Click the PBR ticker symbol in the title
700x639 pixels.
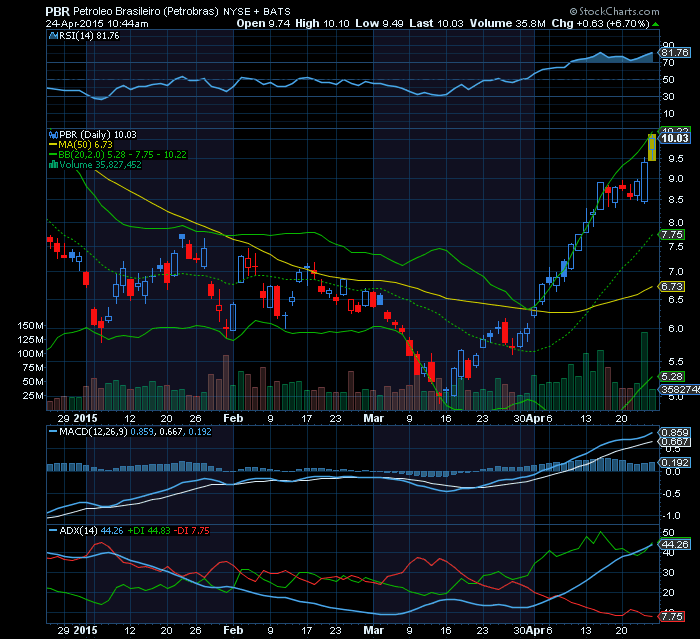point(58,11)
